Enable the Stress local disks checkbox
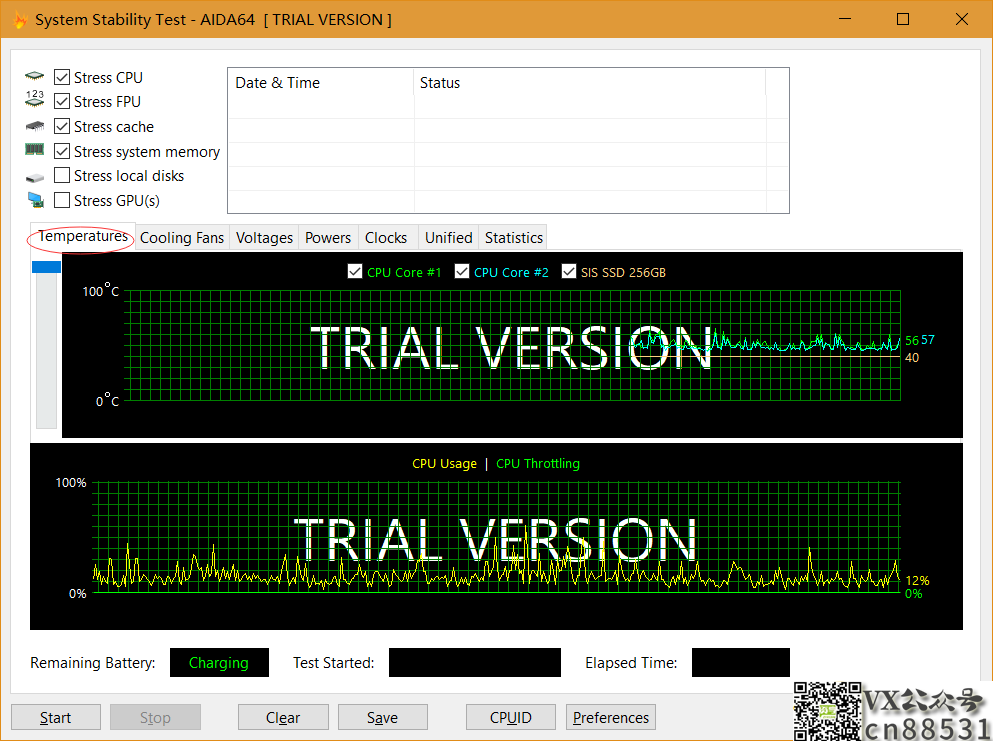The width and height of the screenshot is (993, 741). pos(61,175)
